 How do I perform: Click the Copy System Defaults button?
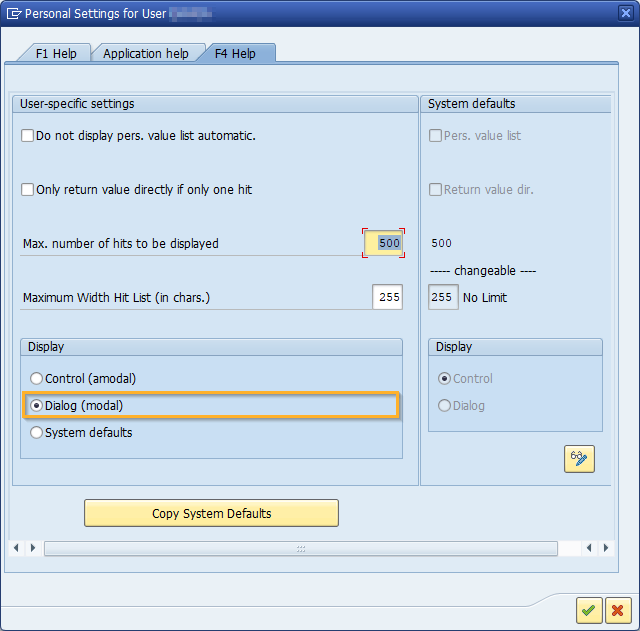tap(211, 513)
